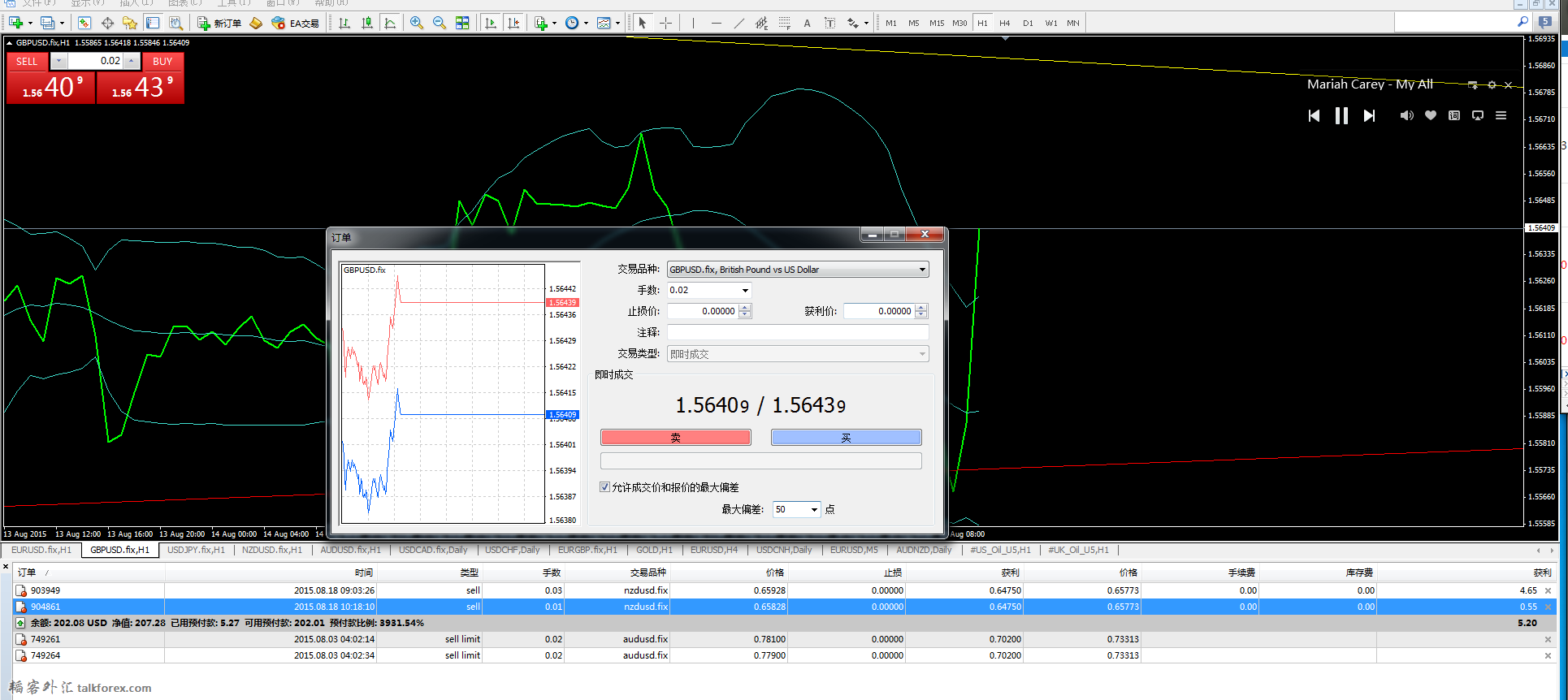
Task: Select the text A drawing tool
Action: pyautogui.click(x=807, y=23)
